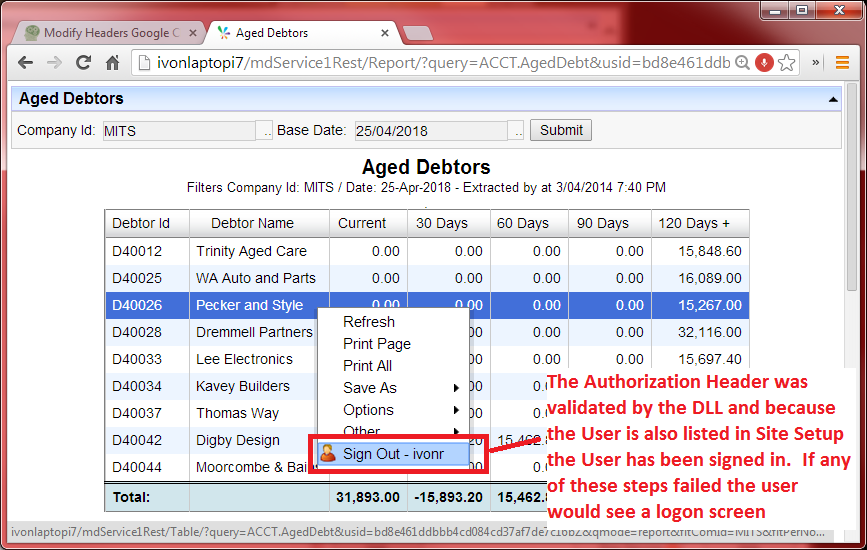Close the Aged Debtors tab

pyautogui.click(x=385, y=33)
